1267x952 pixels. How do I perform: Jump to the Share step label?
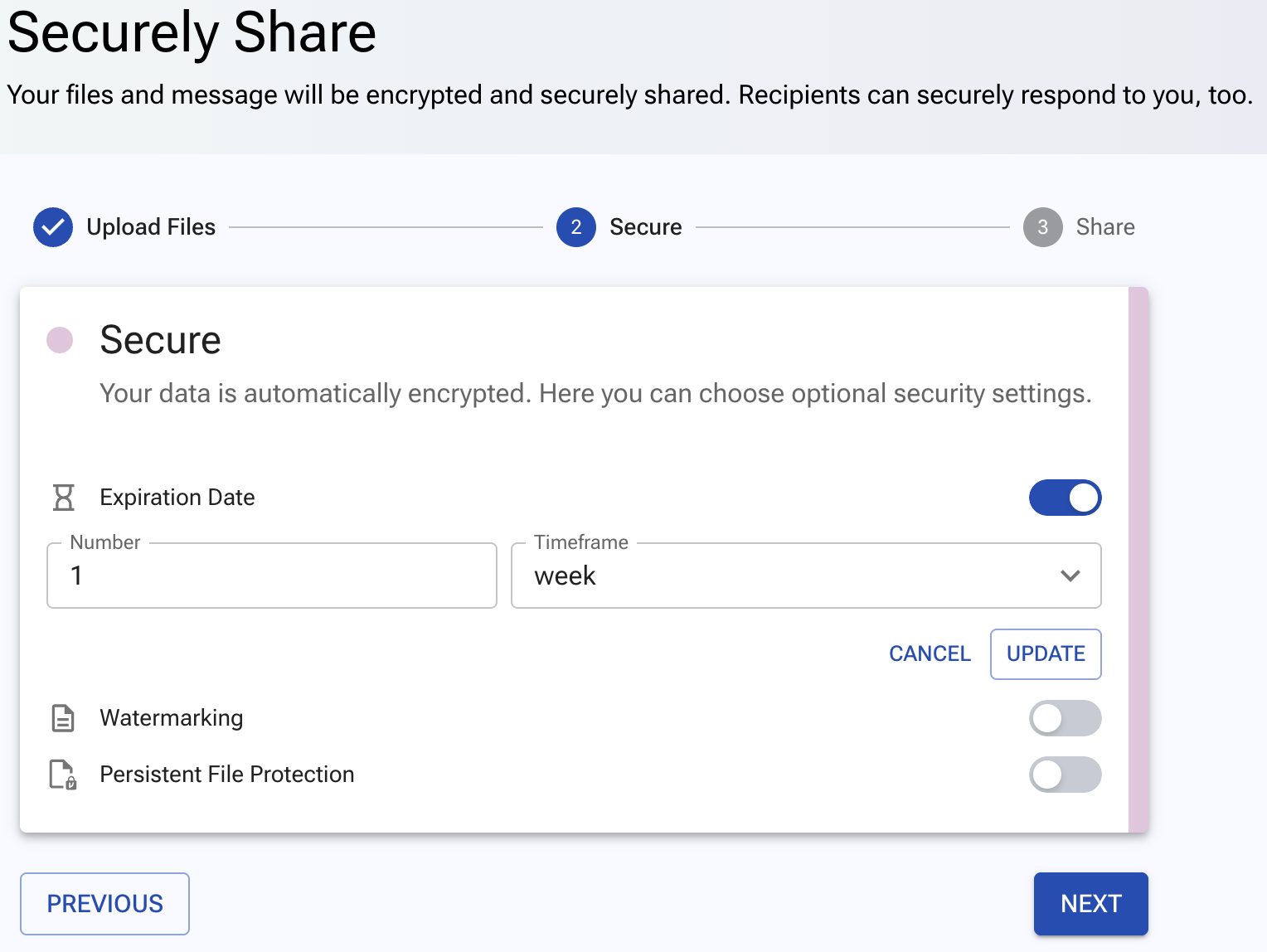click(1105, 227)
